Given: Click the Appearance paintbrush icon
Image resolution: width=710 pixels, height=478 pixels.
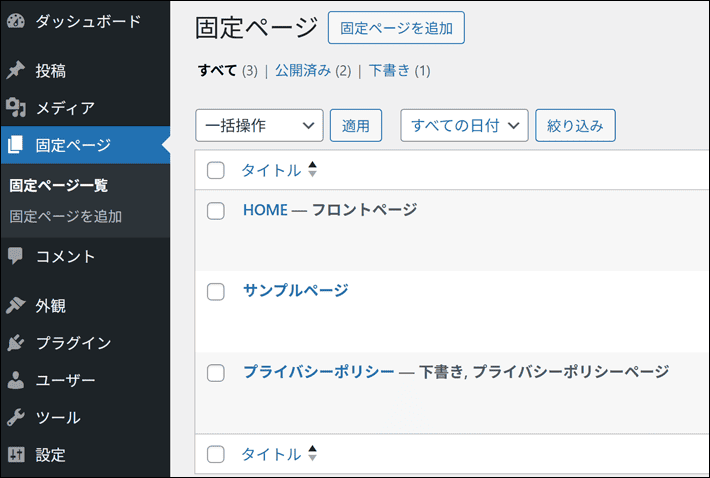Looking at the screenshot, I should [x=15, y=306].
